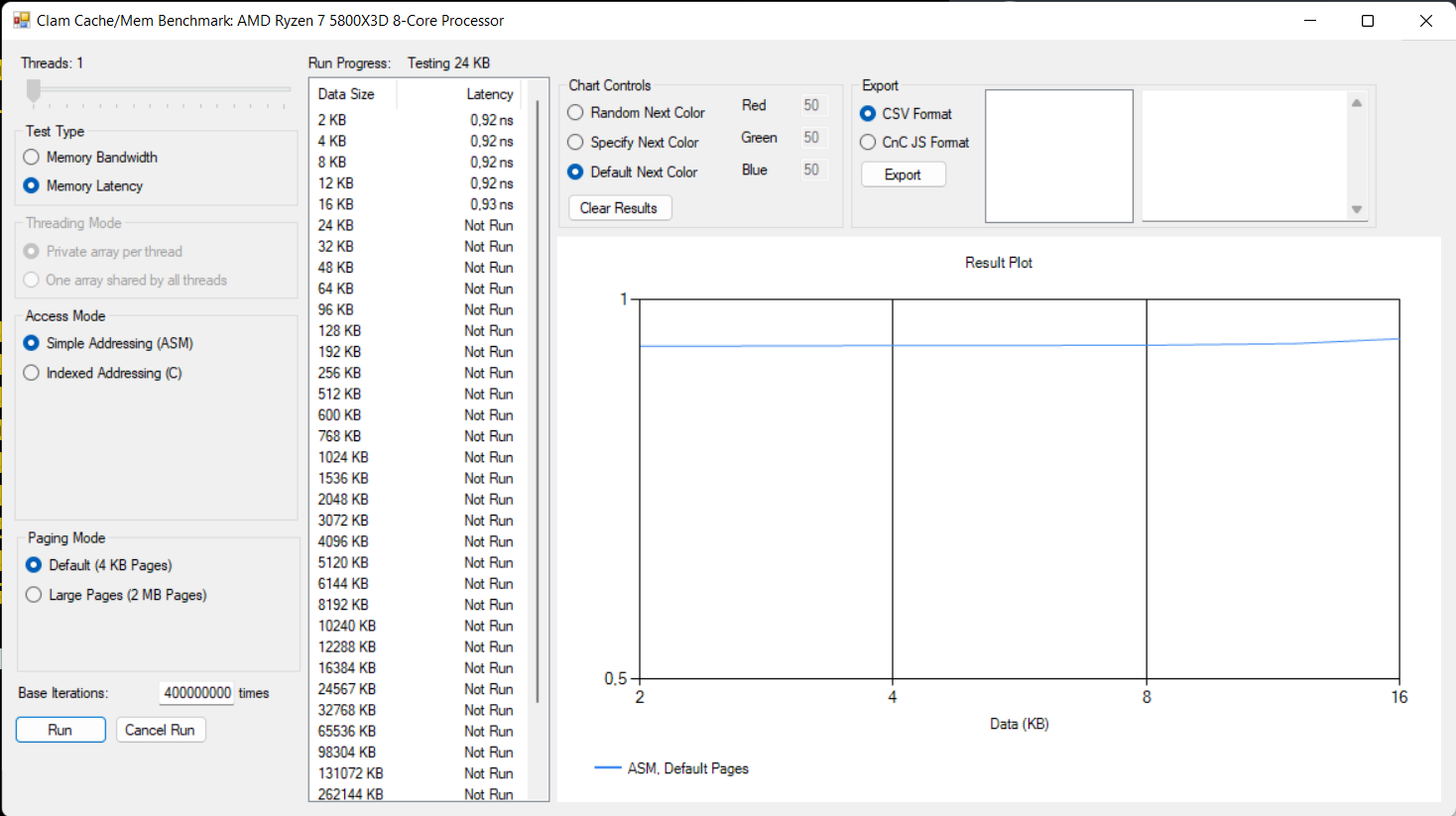Viewport: 1456px width, 816px height.
Task: Select the 24567 KB result row
Action: 417,689
